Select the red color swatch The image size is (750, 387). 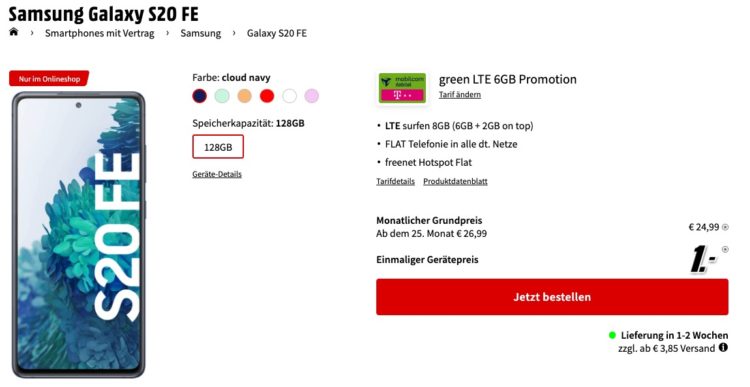[267, 96]
